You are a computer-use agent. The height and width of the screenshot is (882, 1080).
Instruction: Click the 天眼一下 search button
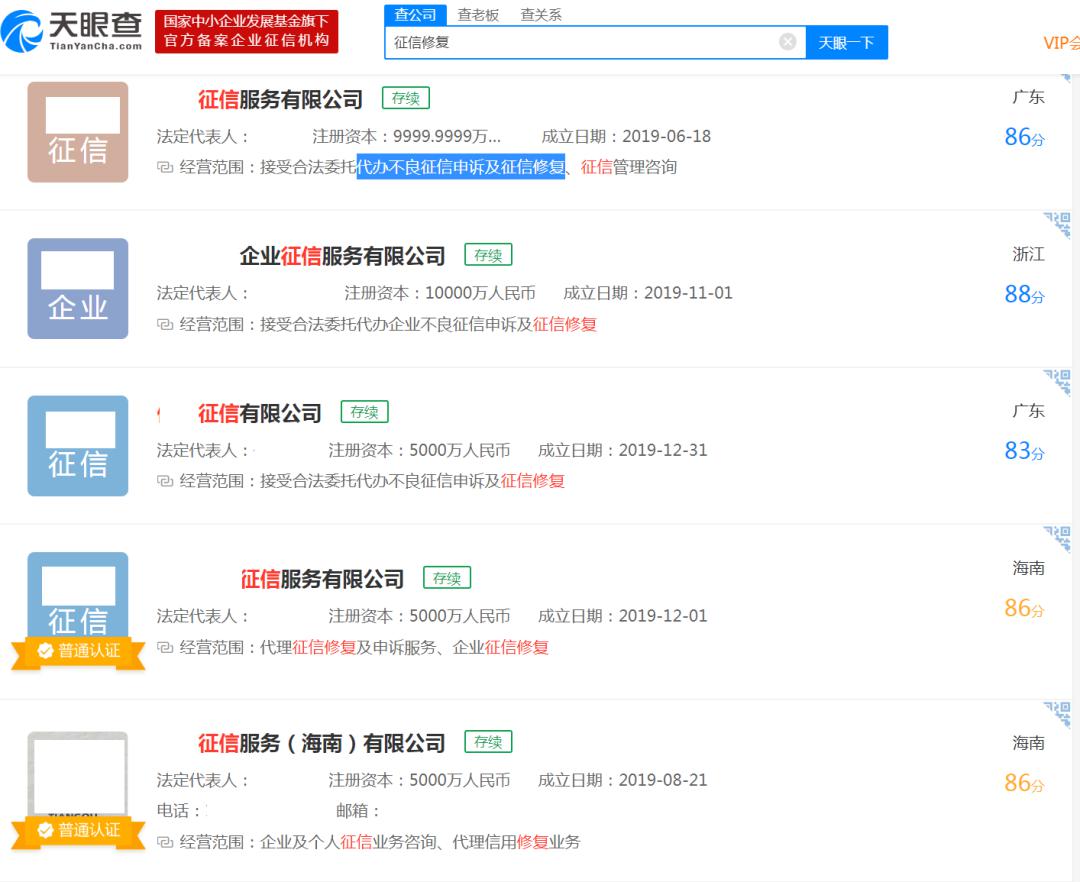[x=847, y=43]
